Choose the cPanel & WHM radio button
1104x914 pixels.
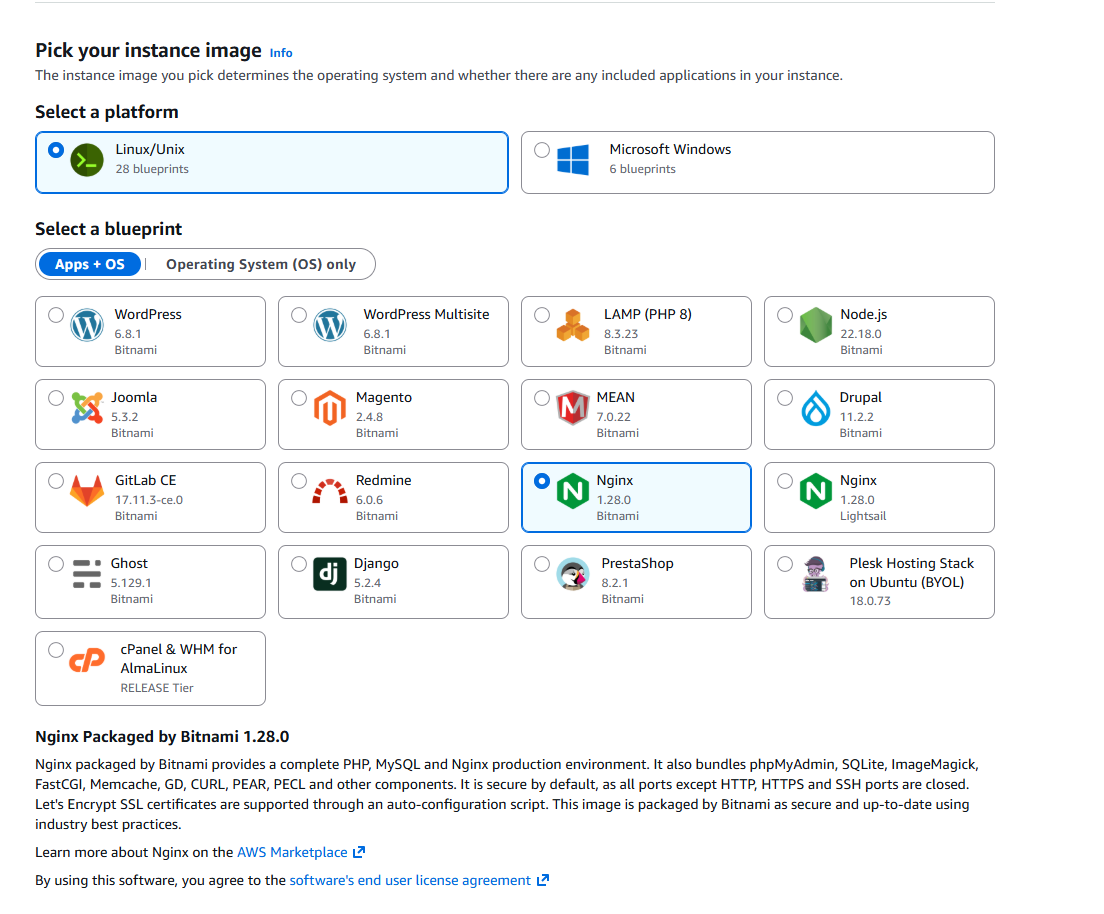[x=56, y=650]
